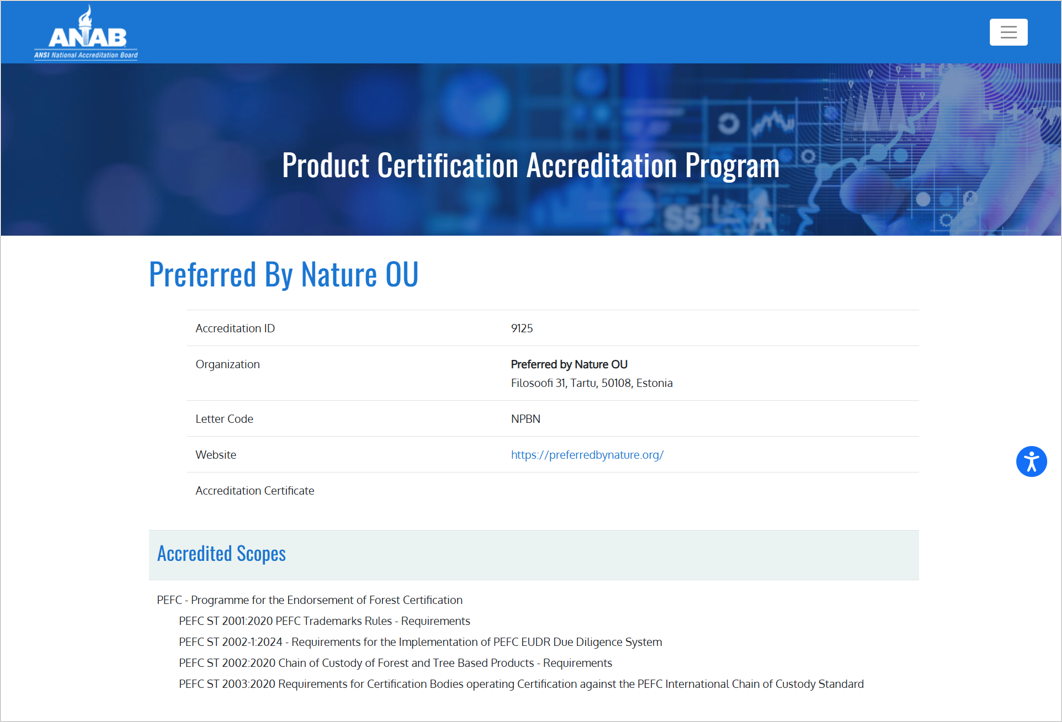Open the hamburger navigation menu
Image resolution: width=1062 pixels, height=722 pixels.
pyautogui.click(x=1008, y=33)
